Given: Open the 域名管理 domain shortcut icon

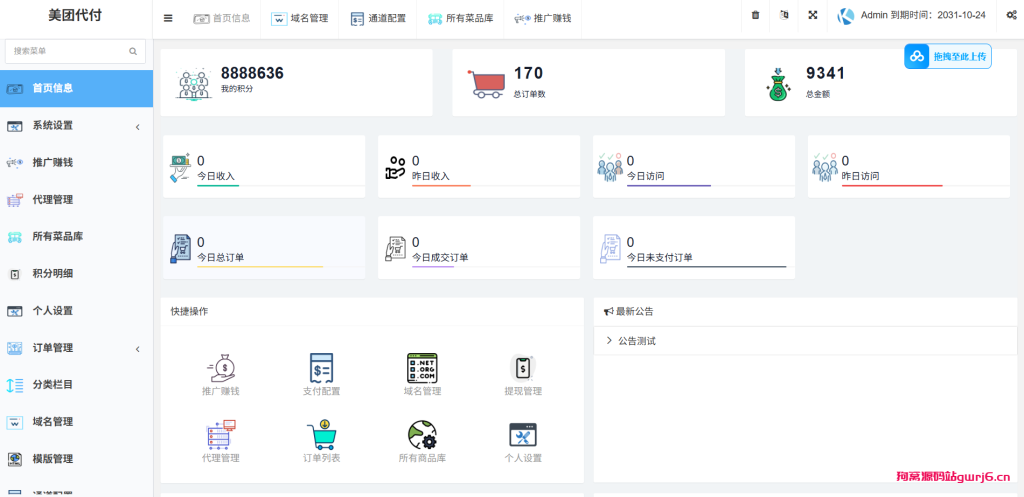Looking at the screenshot, I should coord(422,368).
